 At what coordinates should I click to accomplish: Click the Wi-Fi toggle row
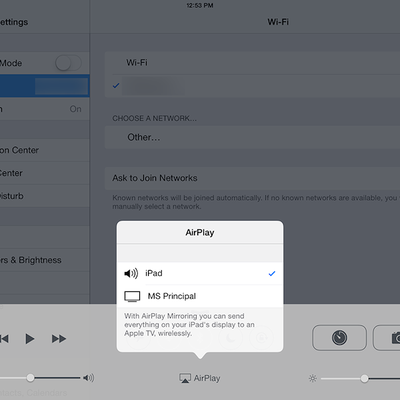tap(252, 63)
